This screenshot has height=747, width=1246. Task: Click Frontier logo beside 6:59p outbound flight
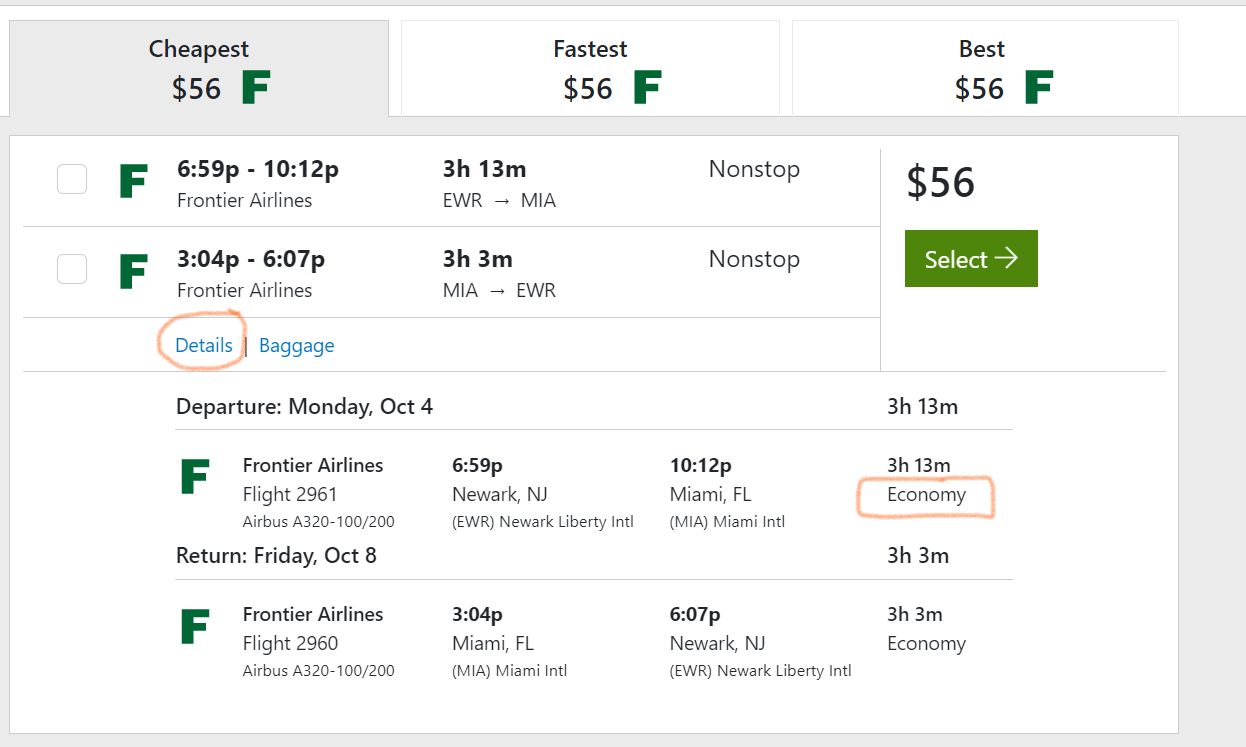click(x=133, y=181)
